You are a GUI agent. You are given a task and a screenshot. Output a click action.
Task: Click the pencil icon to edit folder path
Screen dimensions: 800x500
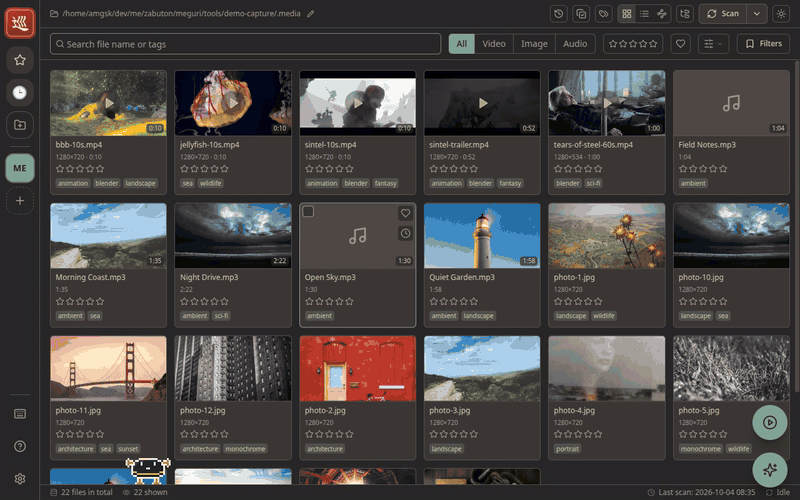310,14
